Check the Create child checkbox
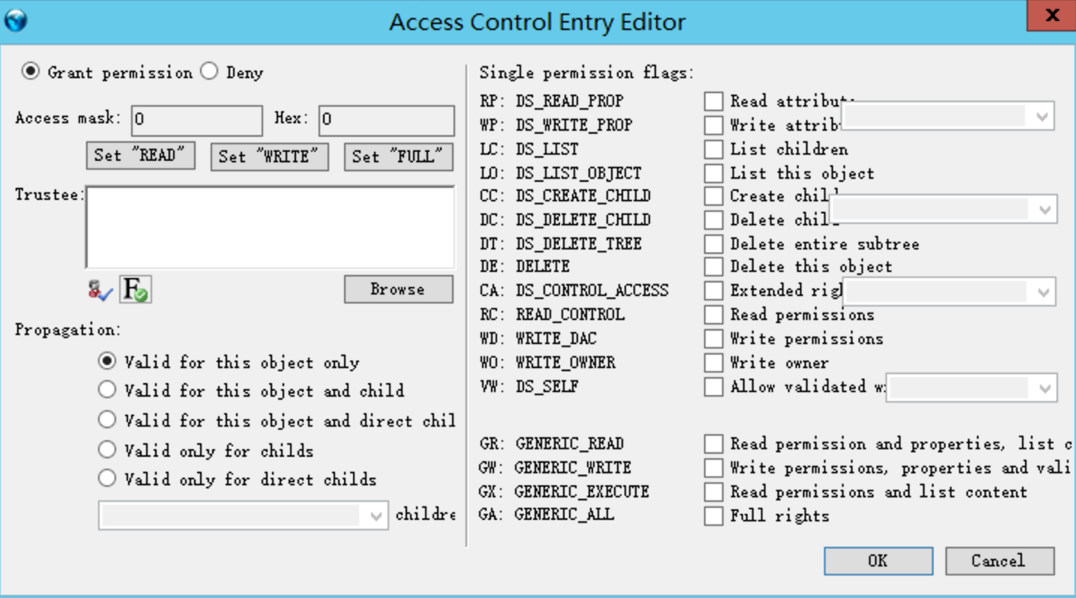This screenshot has height=598, width=1076. click(x=714, y=196)
